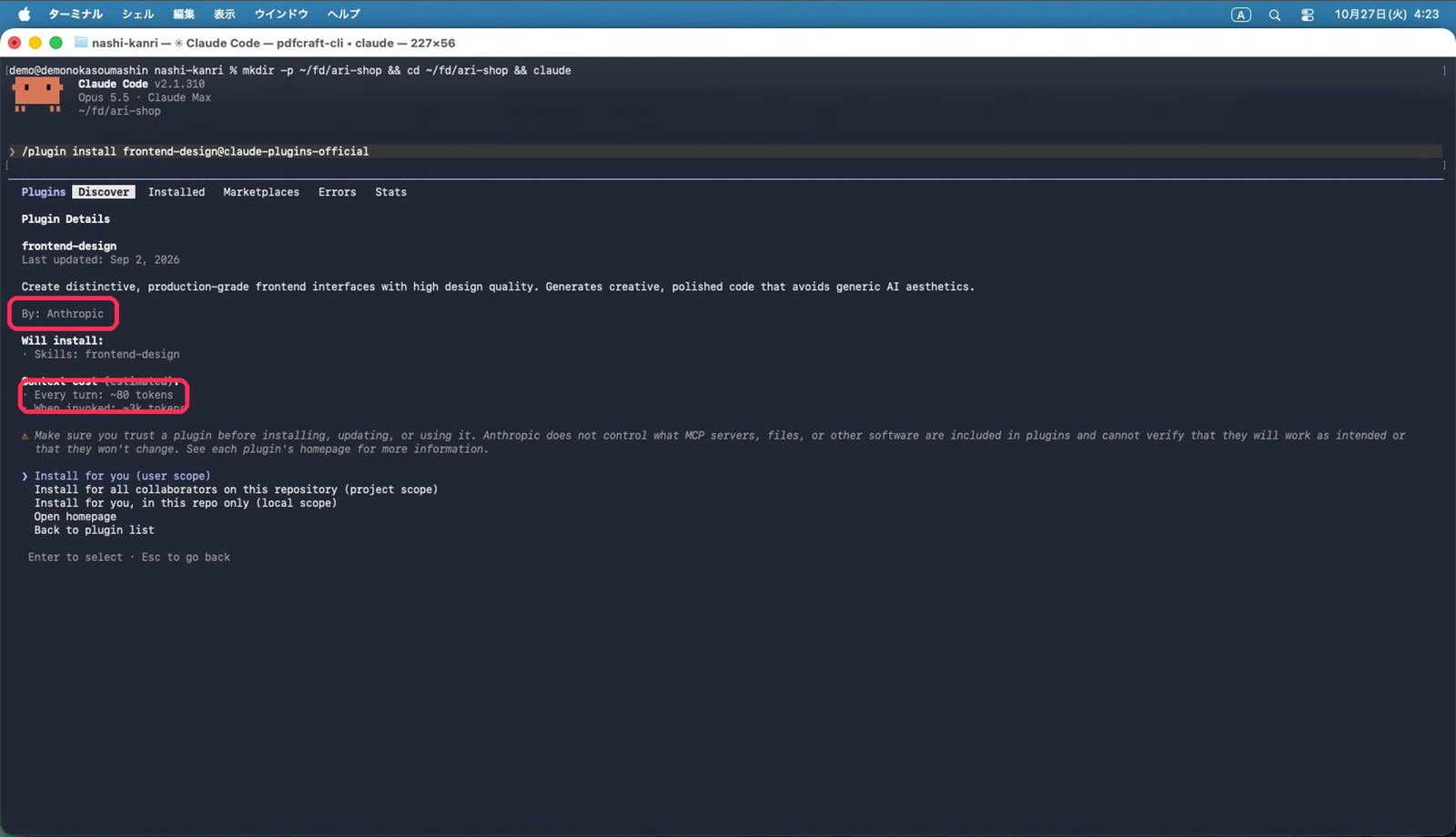Open the ヘルプ menu
This screenshot has height=837, width=1456.
point(344,14)
